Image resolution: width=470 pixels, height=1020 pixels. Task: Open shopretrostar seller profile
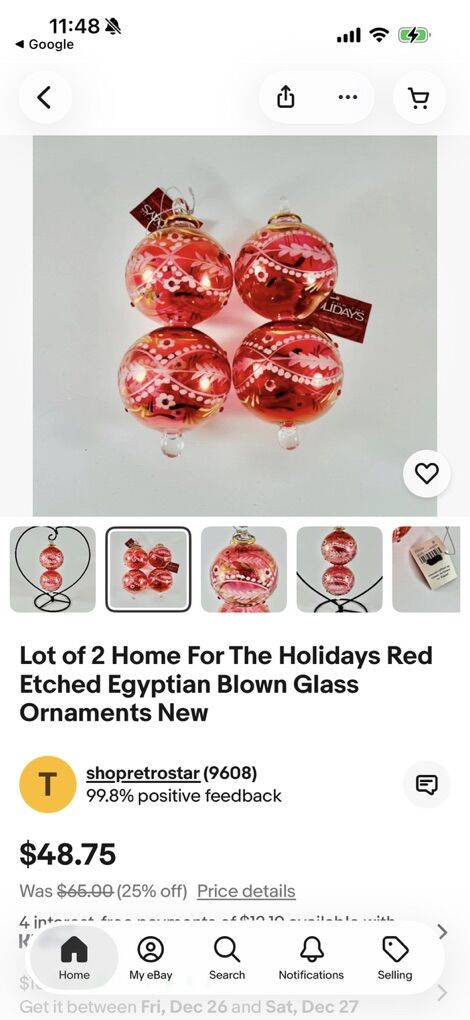tap(144, 773)
